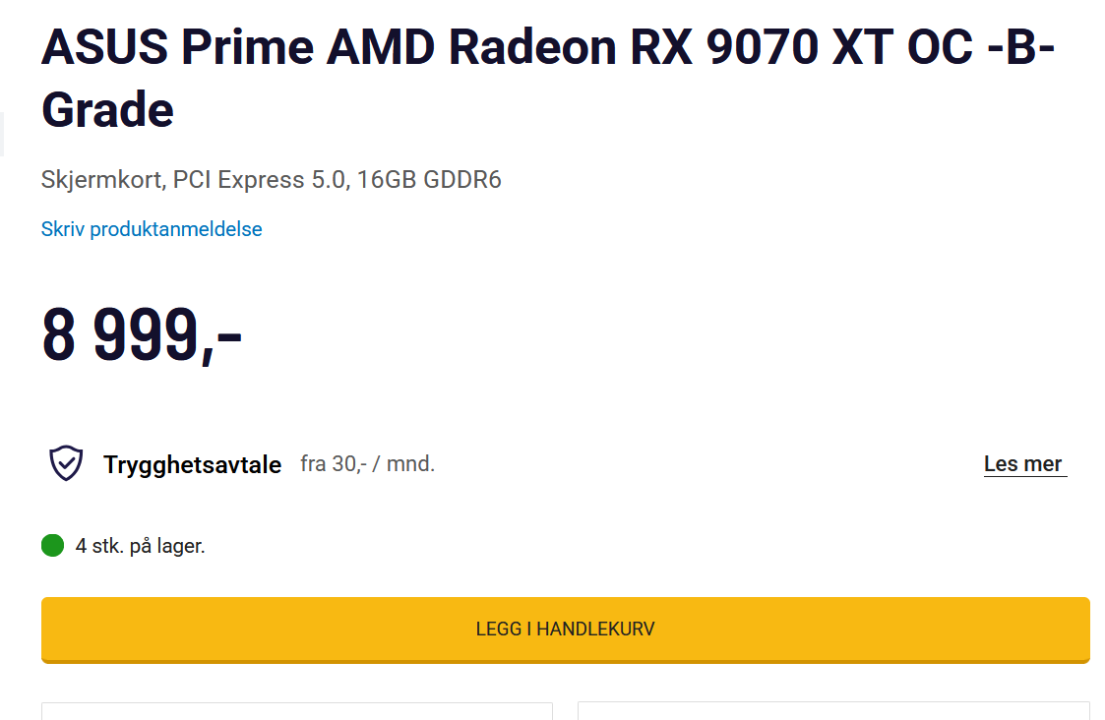Click the Trygghetsavtale shield checkmark icon
This screenshot has width=1105, height=720.
click(x=66, y=464)
